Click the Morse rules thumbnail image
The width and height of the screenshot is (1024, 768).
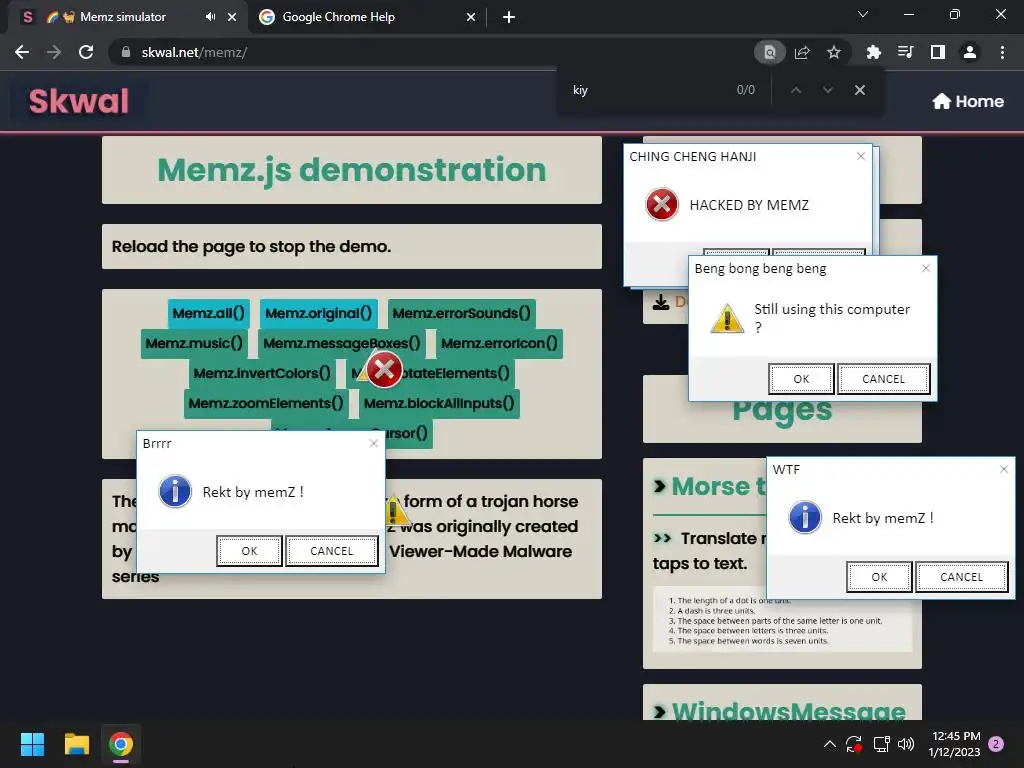[x=782, y=619]
